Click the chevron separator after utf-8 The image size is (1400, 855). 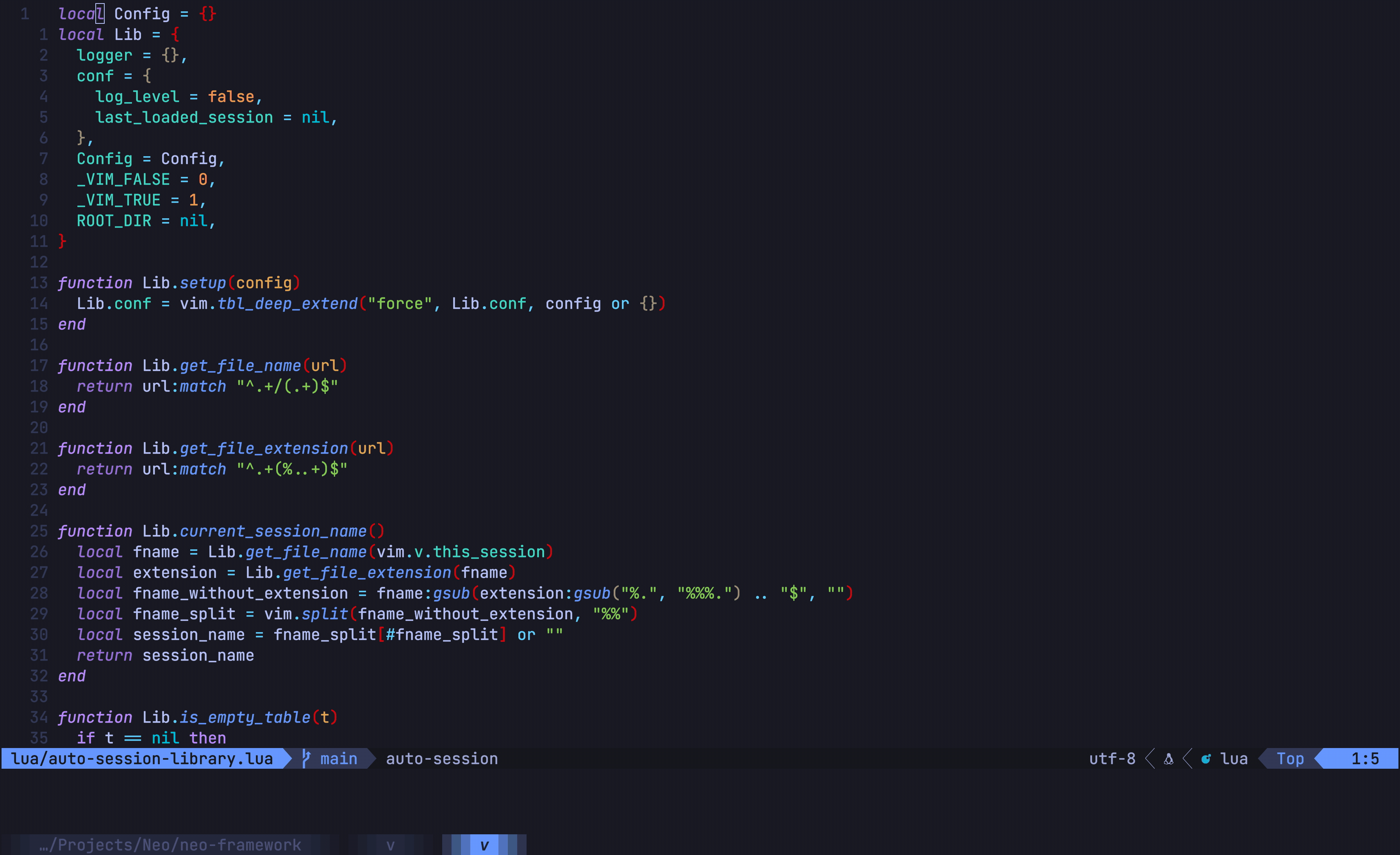click(x=1150, y=759)
